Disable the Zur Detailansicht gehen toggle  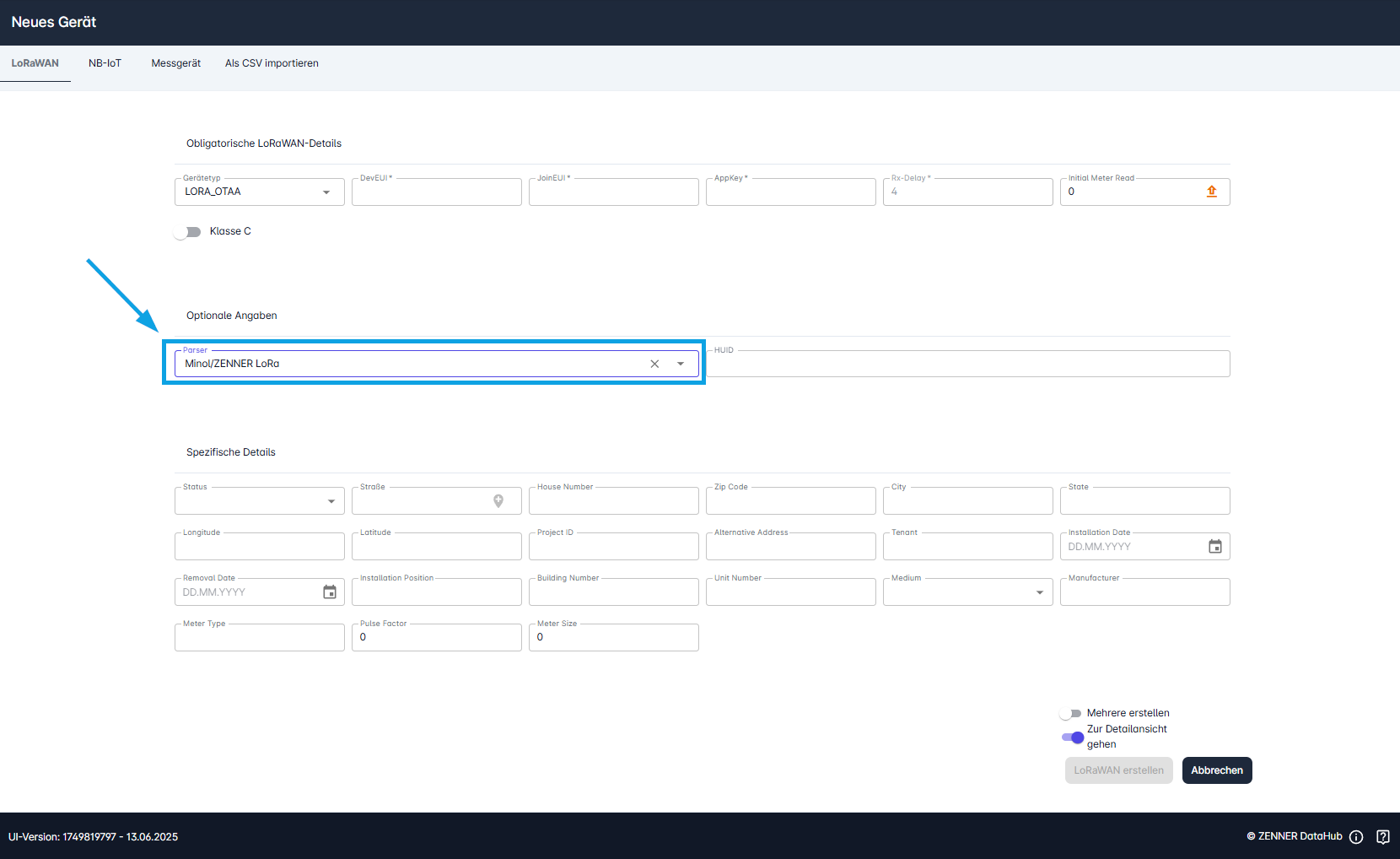pos(1072,737)
